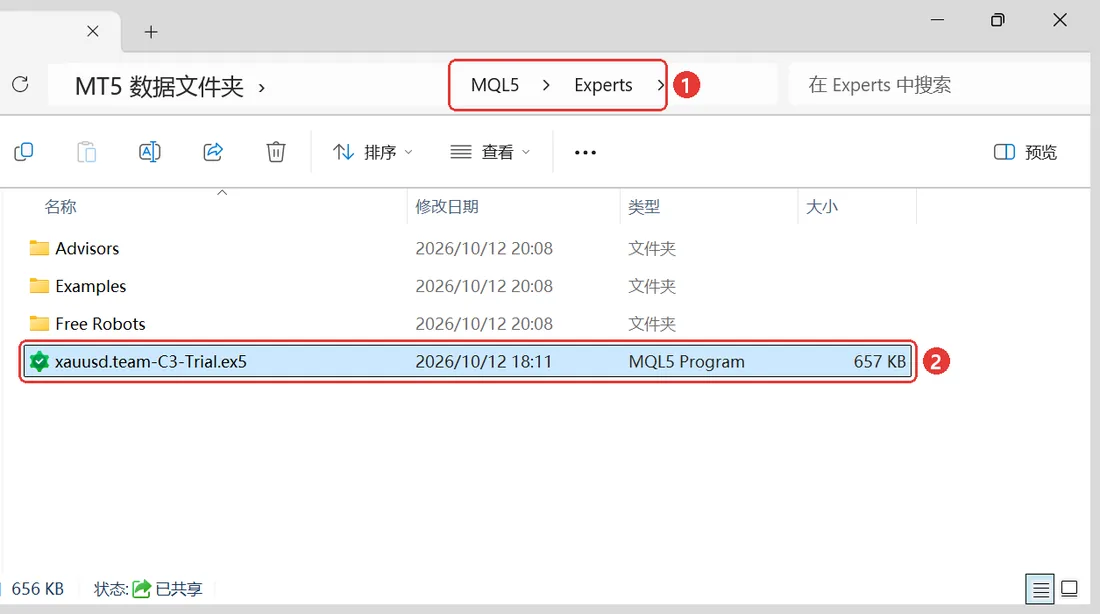The height and width of the screenshot is (614, 1100).
Task: Add a new tab
Action: pos(151,32)
